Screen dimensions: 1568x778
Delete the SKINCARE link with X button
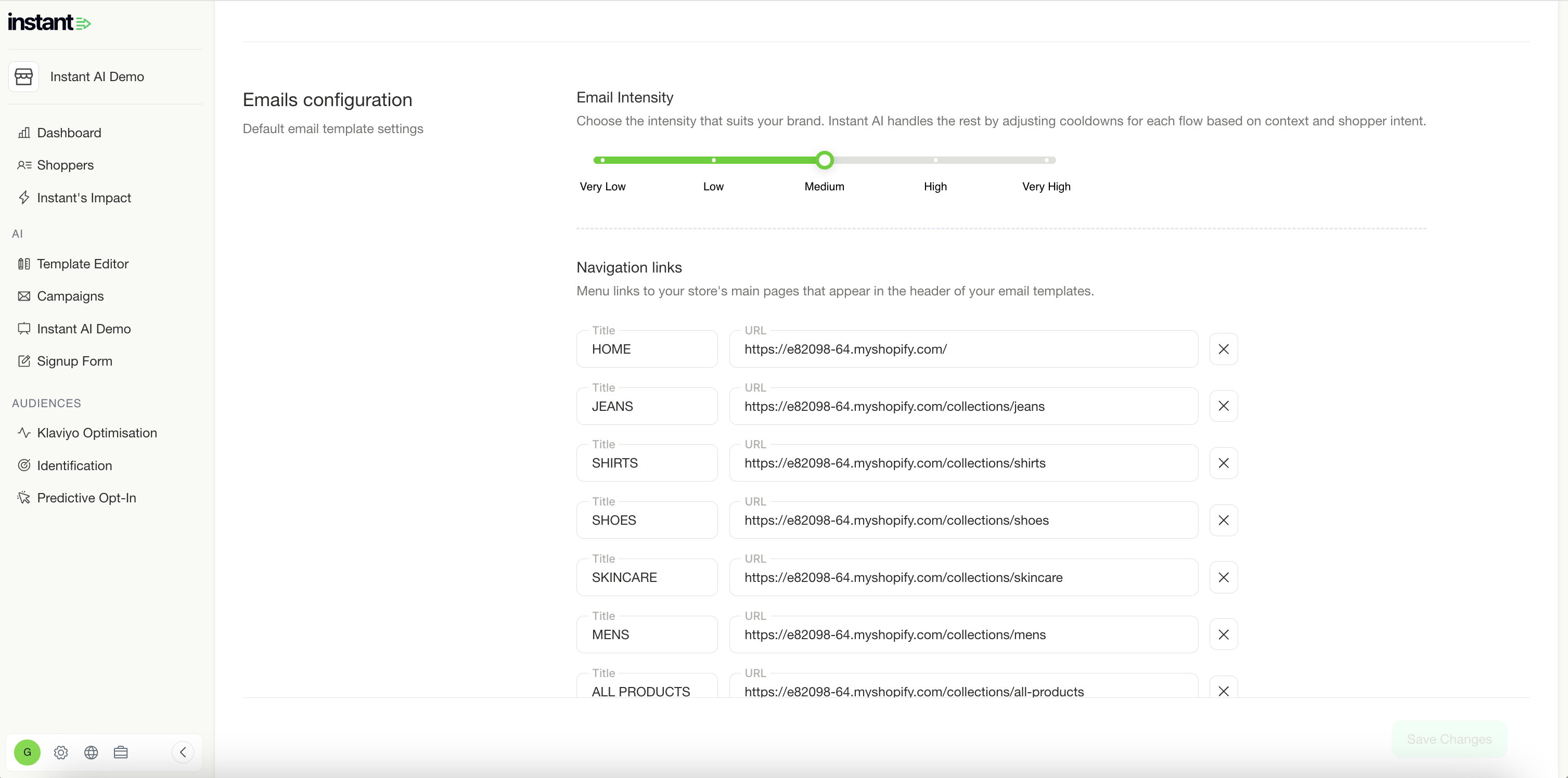click(1223, 577)
